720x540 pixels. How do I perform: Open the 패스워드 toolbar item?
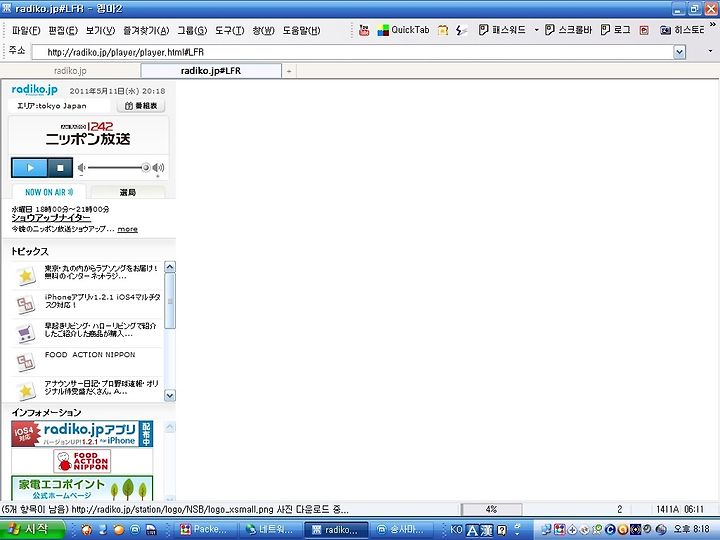pos(501,30)
